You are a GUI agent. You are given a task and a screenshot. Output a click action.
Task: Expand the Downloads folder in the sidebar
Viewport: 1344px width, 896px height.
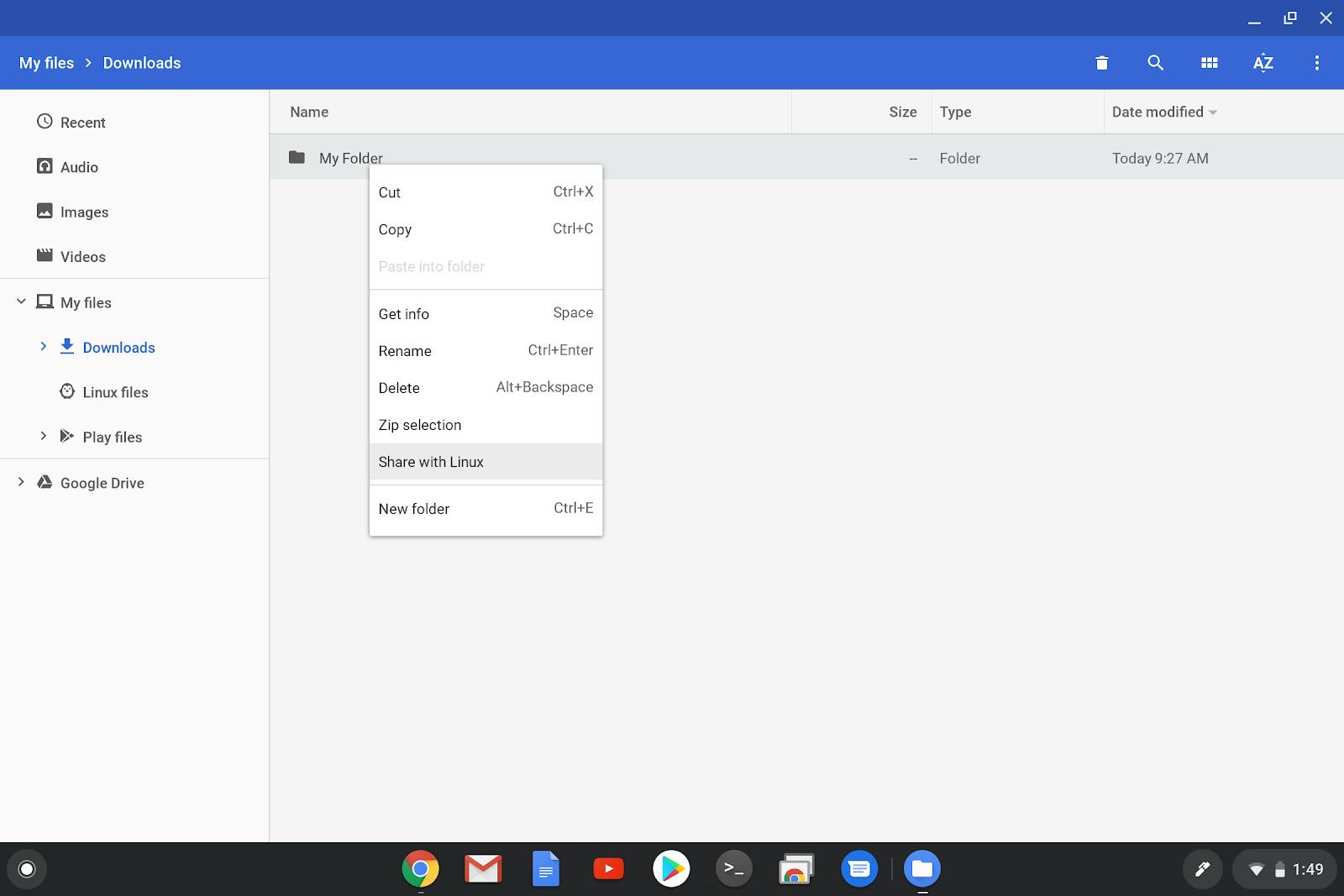click(43, 347)
